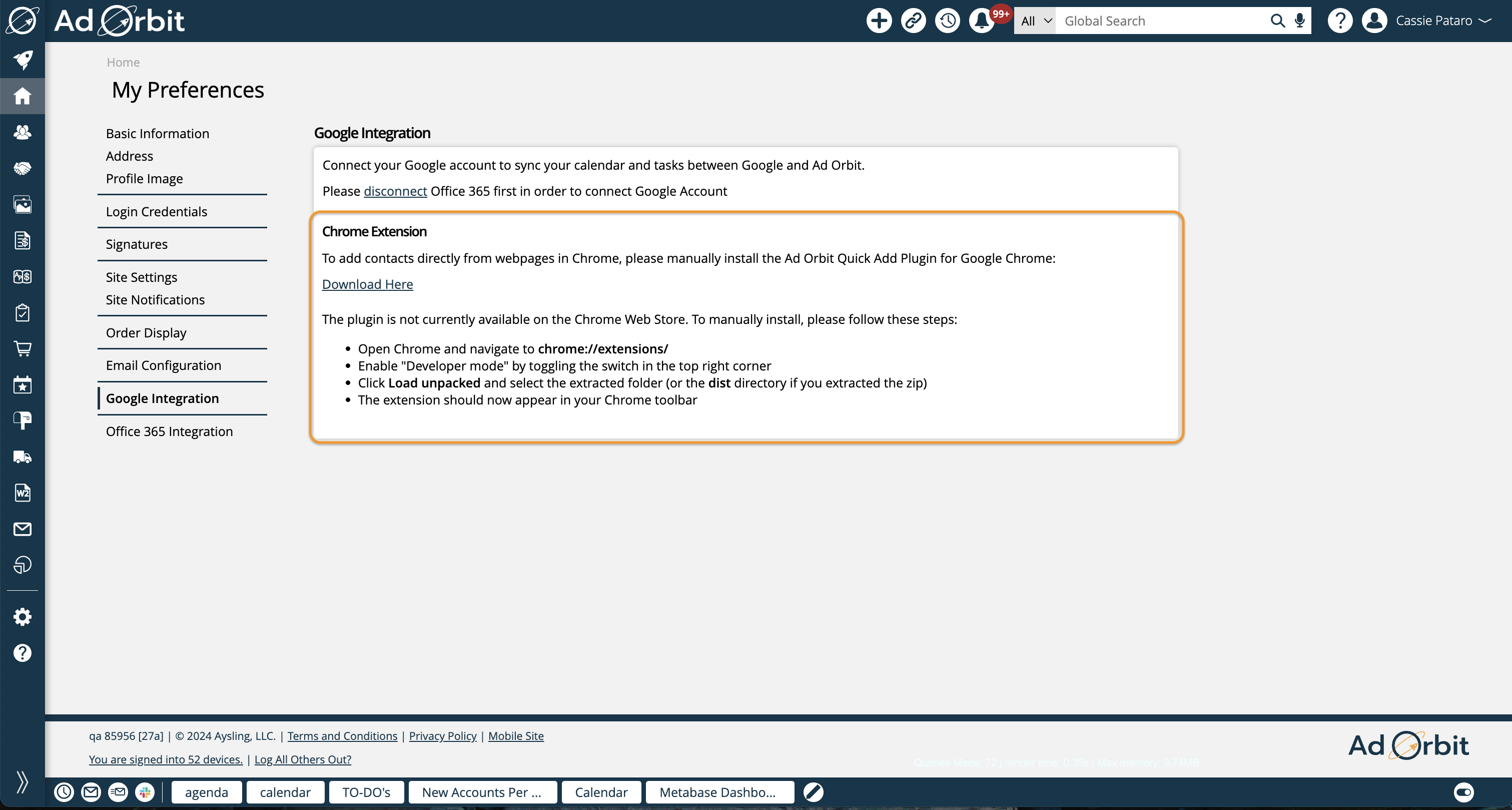Open the notifications bell with 99+ badge
Screen dimensions: 1512x810
pos(982,21)
